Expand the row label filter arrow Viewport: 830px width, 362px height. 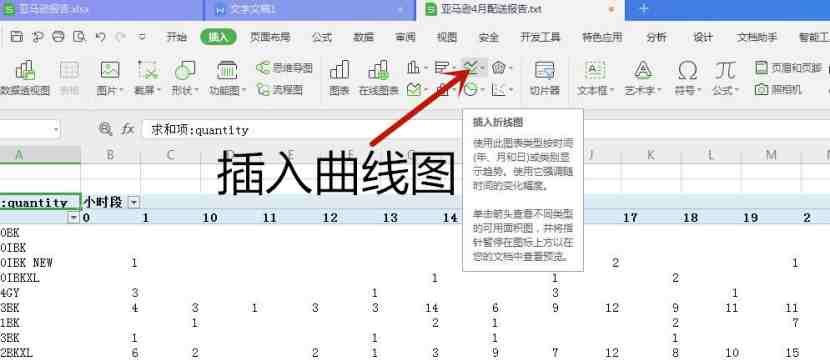click(74, 218)
